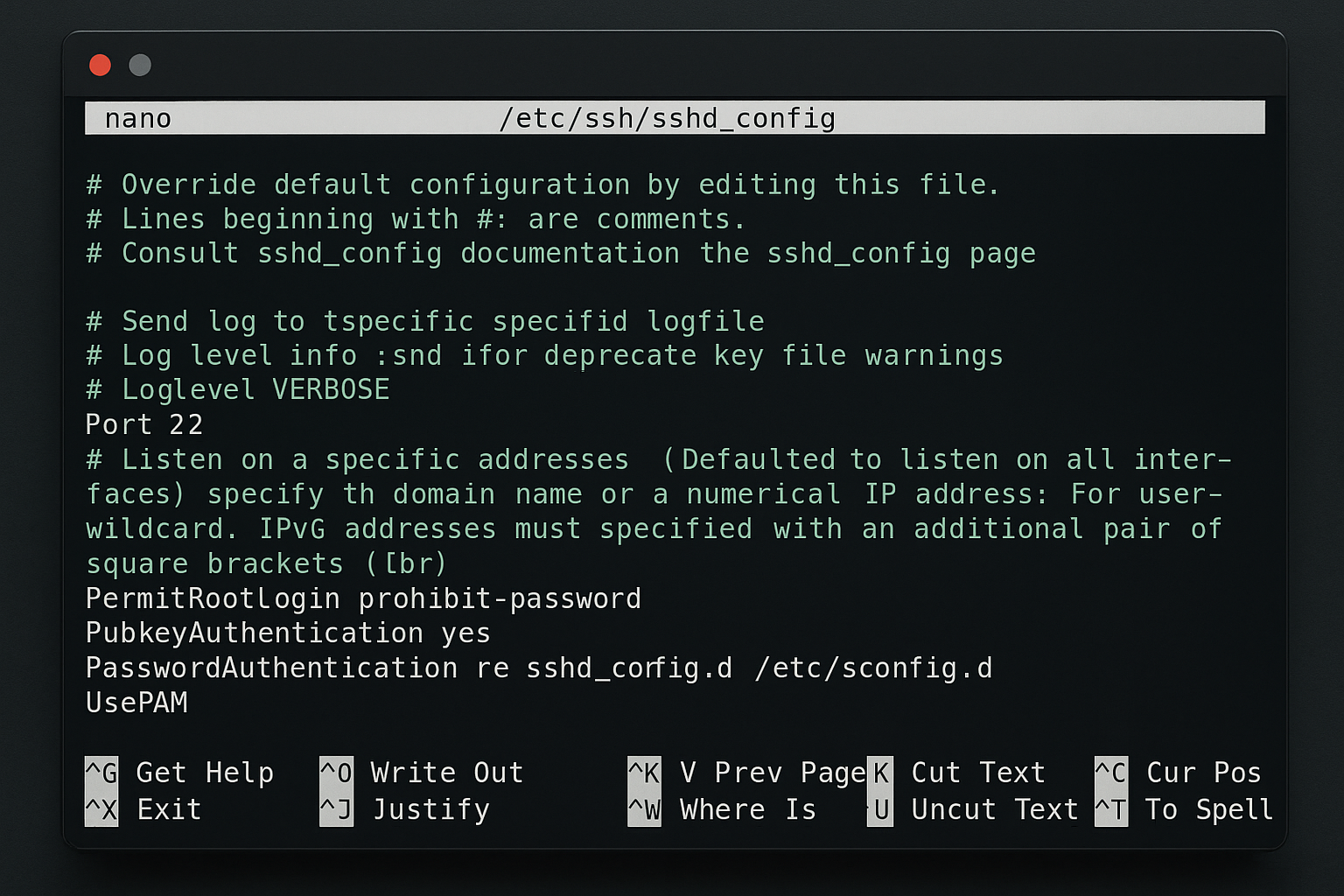The image size is (1344, 896).
Task: Place cursor on PermitRootLogin prohibit-password line
Action: 363,598
